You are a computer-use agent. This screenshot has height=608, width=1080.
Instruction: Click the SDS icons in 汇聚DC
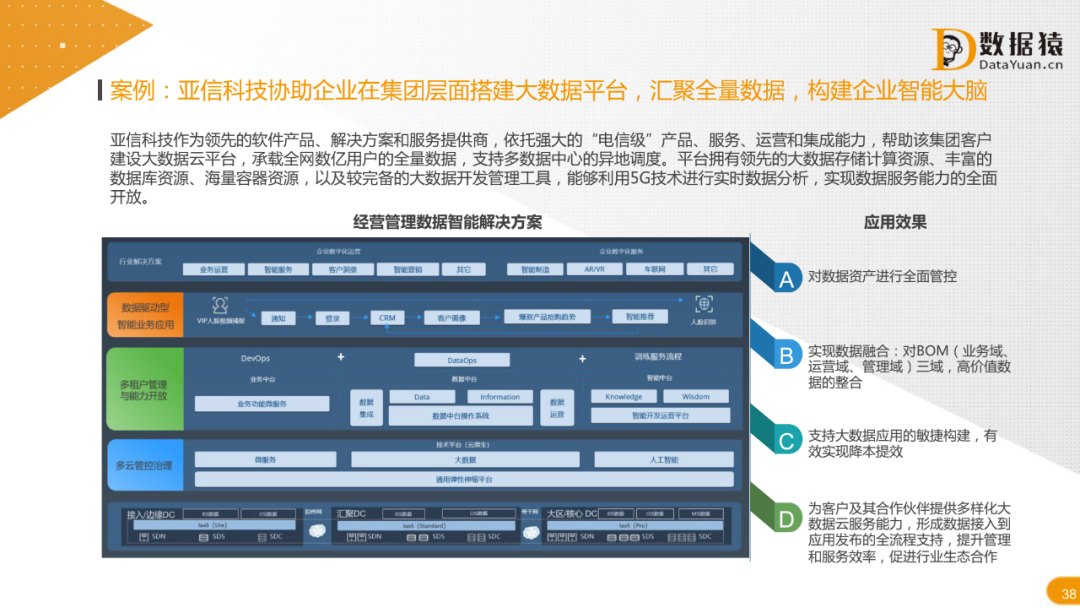417,537
